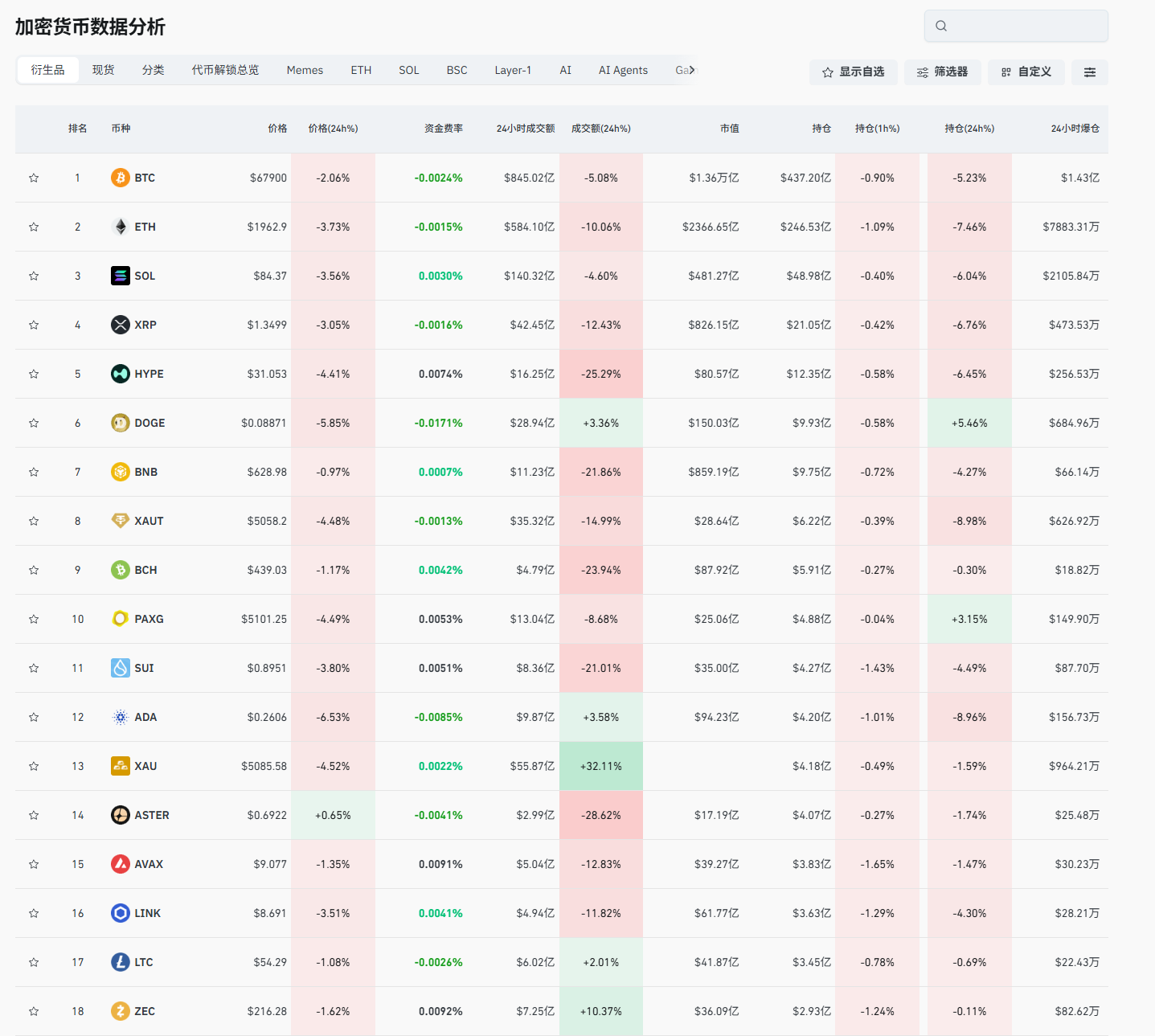Switch to the 现货 tab

pyautogui.click(x=103, y=70)
